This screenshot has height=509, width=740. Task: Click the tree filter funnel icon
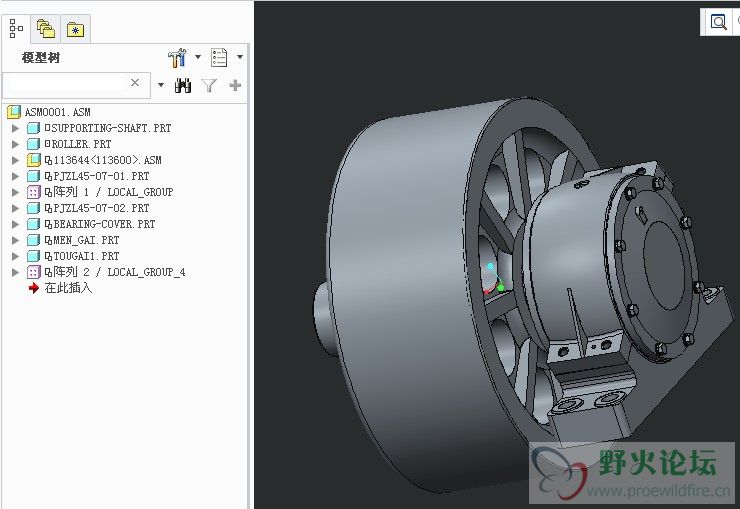click(x=209, y=85)
